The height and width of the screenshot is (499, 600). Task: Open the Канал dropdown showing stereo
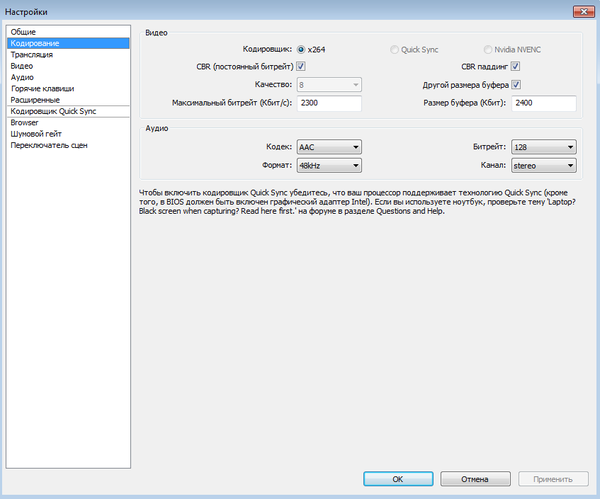click(x=544, y=165)
